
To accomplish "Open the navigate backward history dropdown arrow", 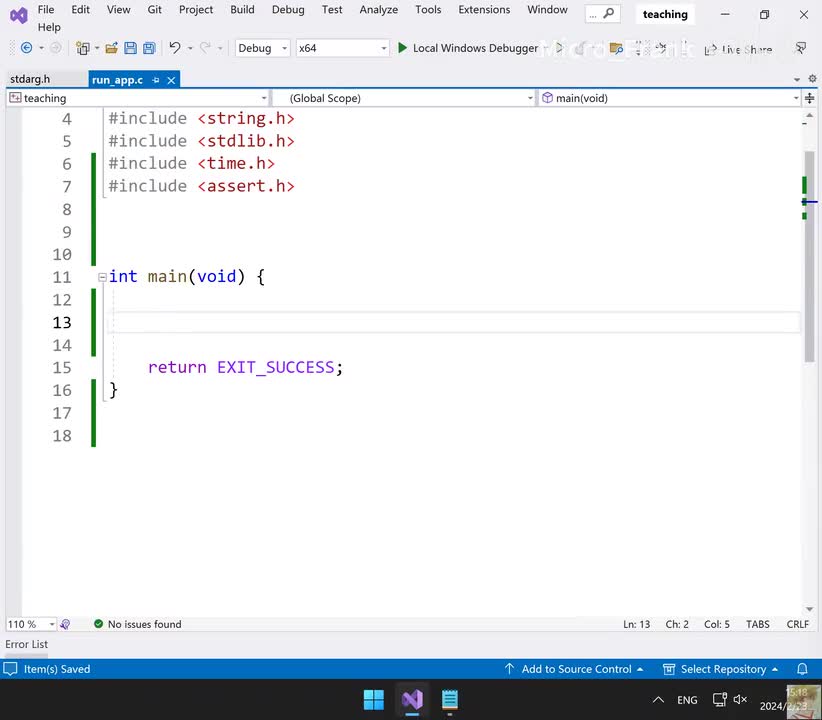I will 41,49.
